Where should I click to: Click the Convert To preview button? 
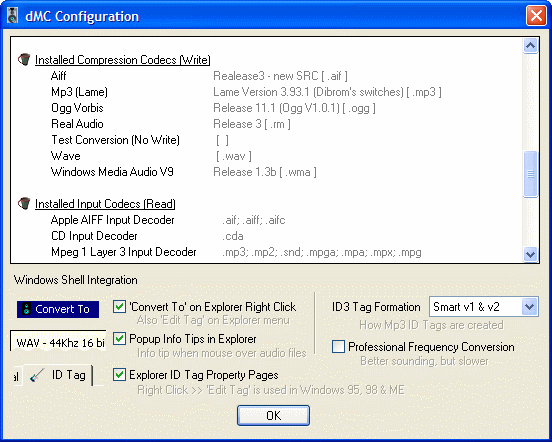[x=58, y=309]
